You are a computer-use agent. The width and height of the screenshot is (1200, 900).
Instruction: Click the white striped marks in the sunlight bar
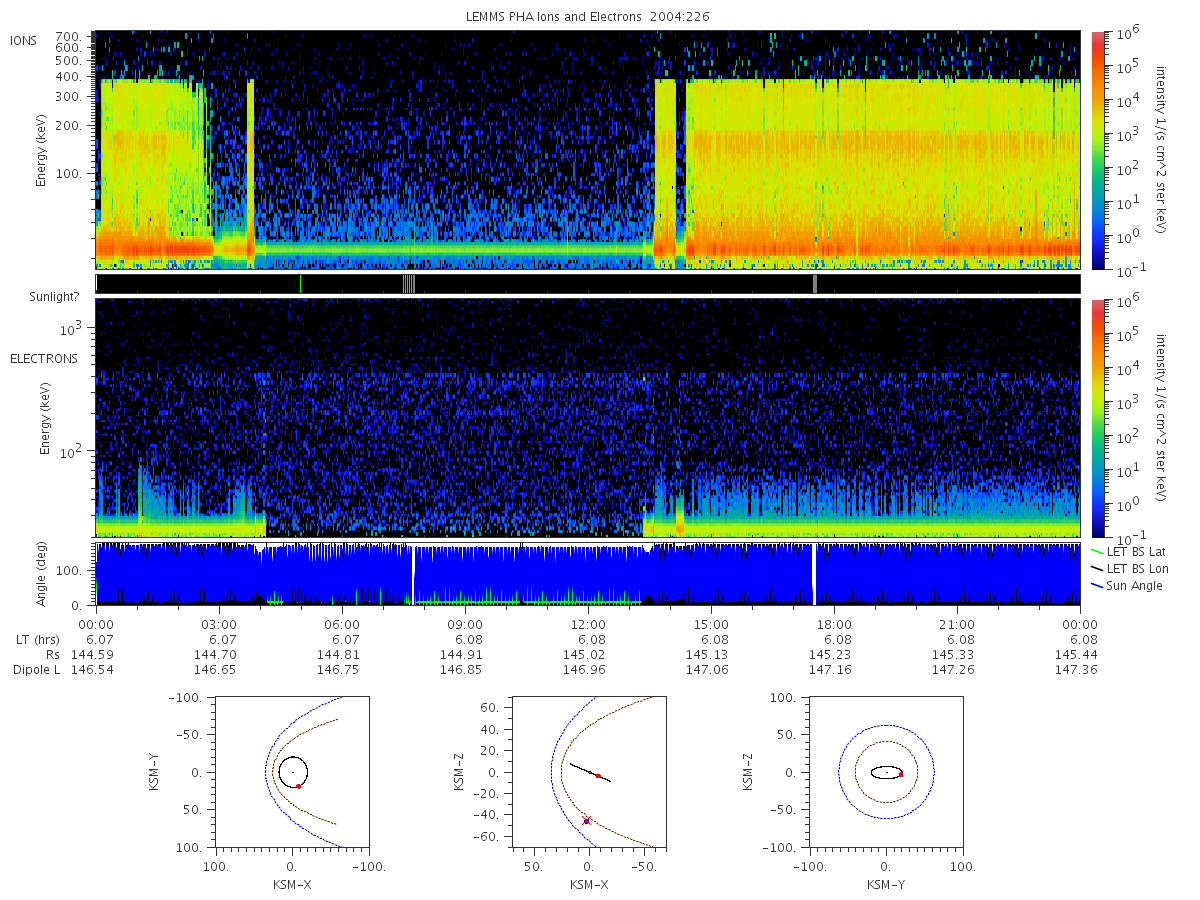tap(408, 284)
